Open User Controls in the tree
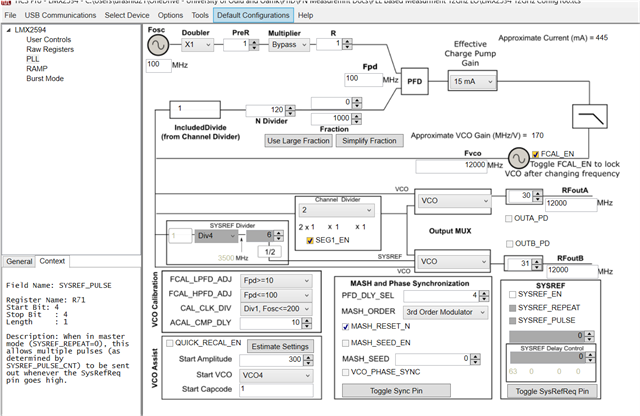 pyautogui.click(x=49, y=40)
